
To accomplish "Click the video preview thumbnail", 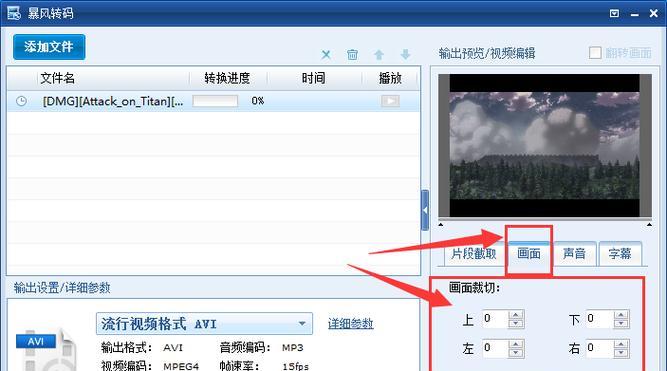I will [544, 146].
